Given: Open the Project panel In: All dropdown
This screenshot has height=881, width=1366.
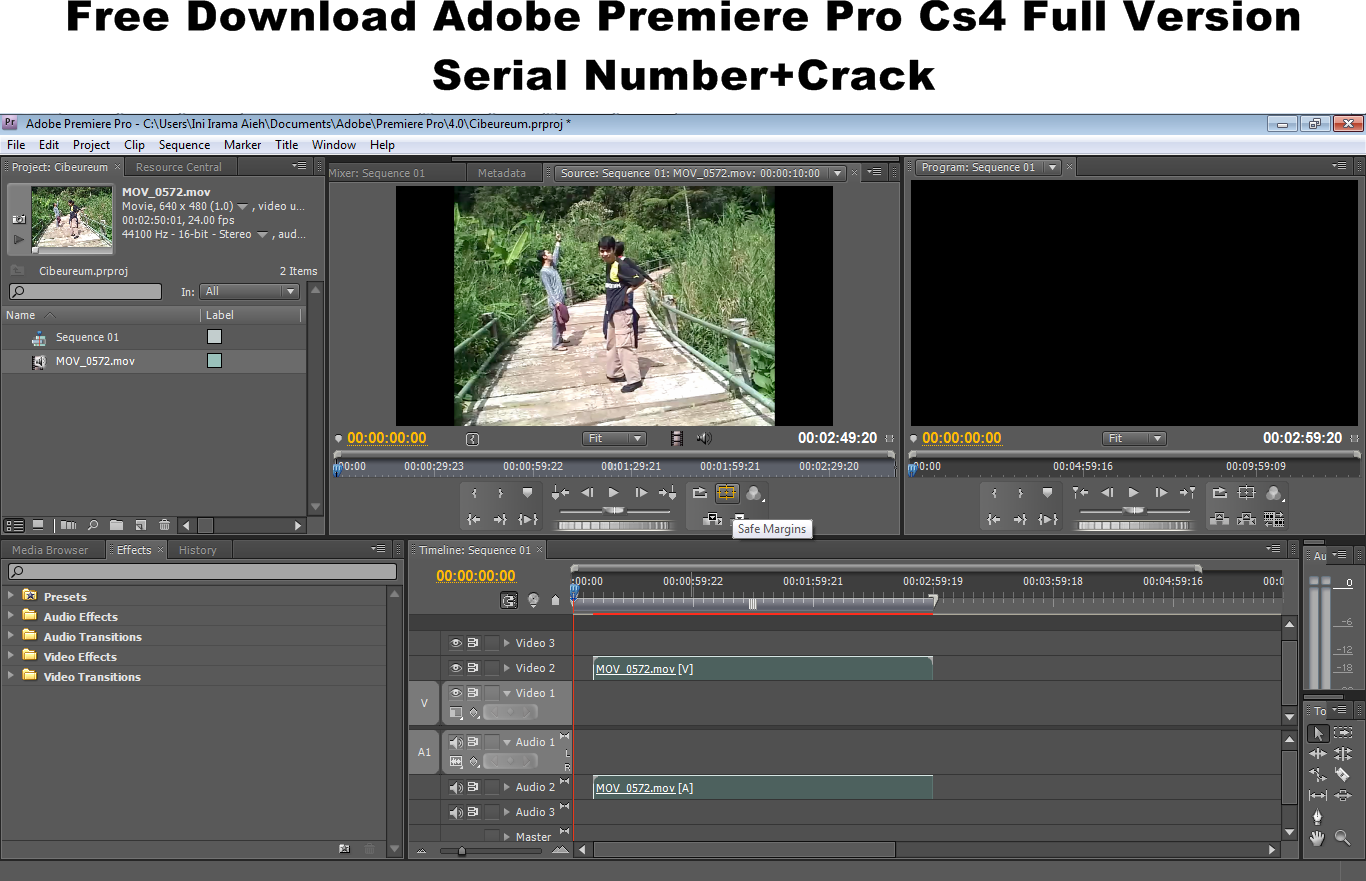Looking at the screenshot, I should pyautogui.click(x=249, y=291).
